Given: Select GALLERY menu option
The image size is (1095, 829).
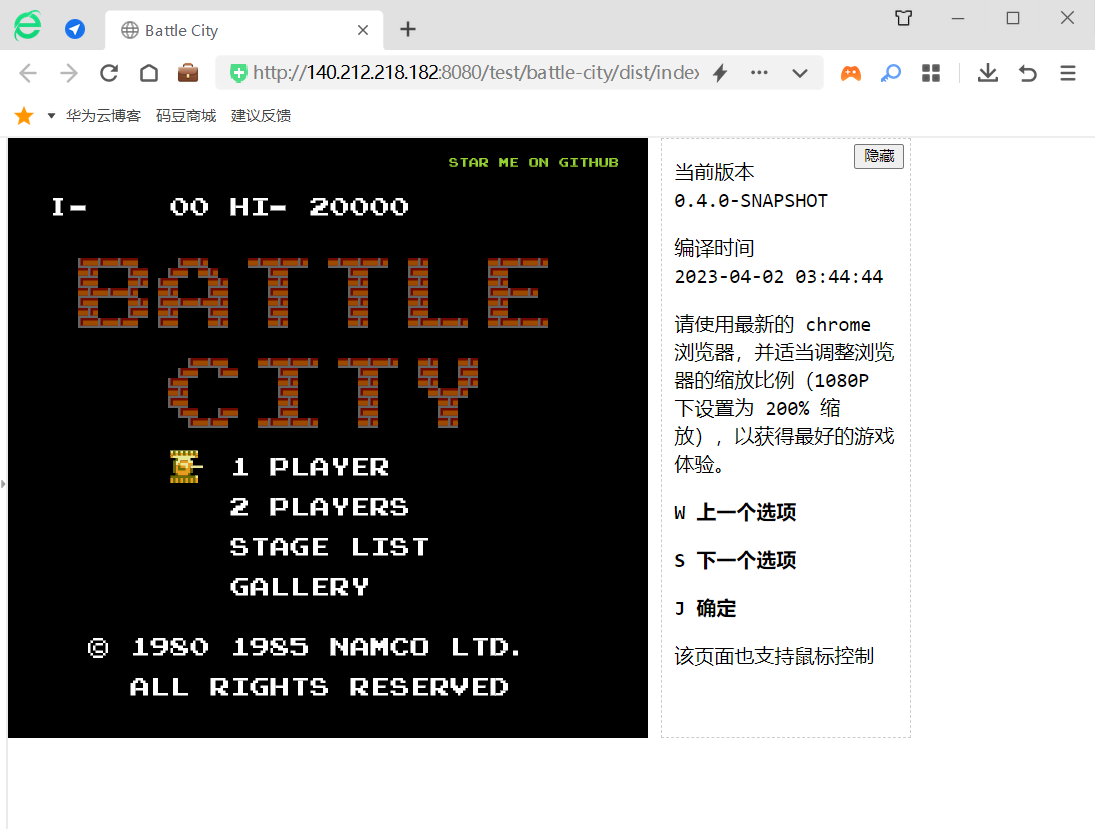Looking at the screenshot, I should [x=300, y=587].
